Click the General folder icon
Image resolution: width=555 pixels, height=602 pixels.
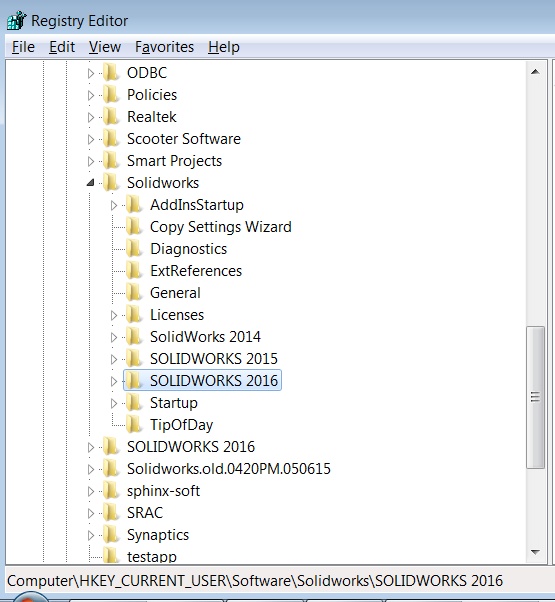(x=134, y=293)
